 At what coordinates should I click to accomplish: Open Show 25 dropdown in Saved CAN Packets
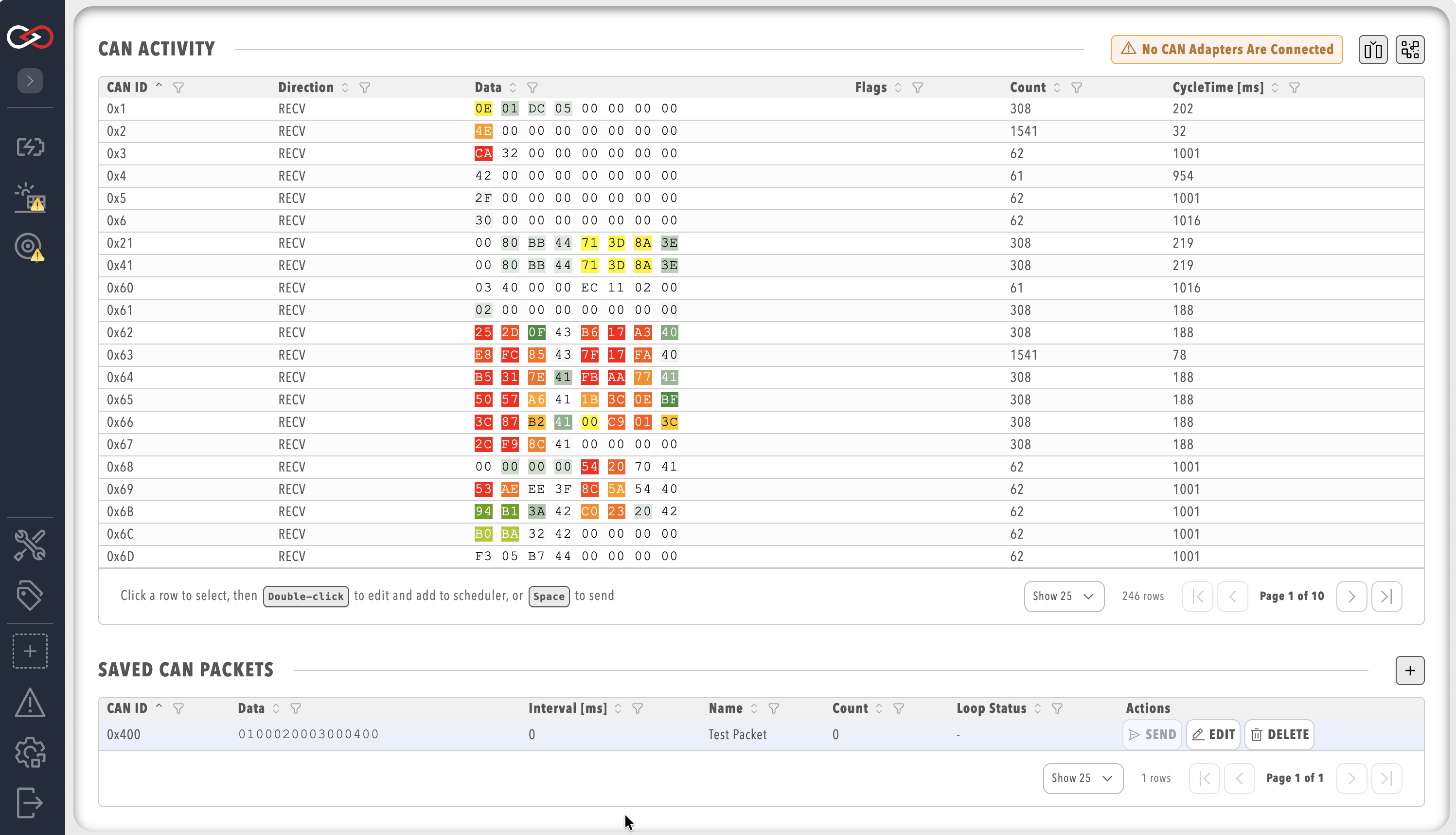(1083, 778)
